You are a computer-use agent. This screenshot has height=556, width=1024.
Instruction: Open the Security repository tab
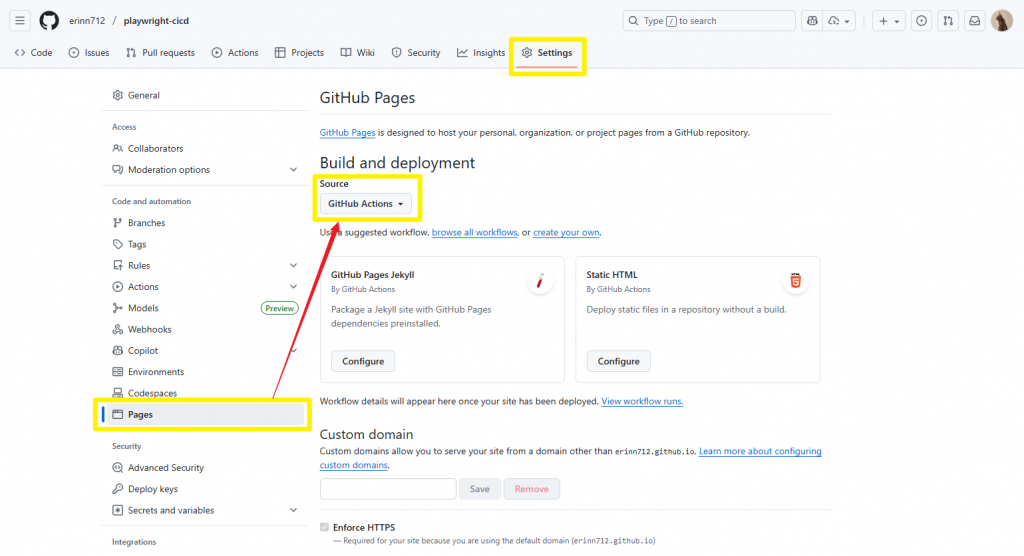416,53
